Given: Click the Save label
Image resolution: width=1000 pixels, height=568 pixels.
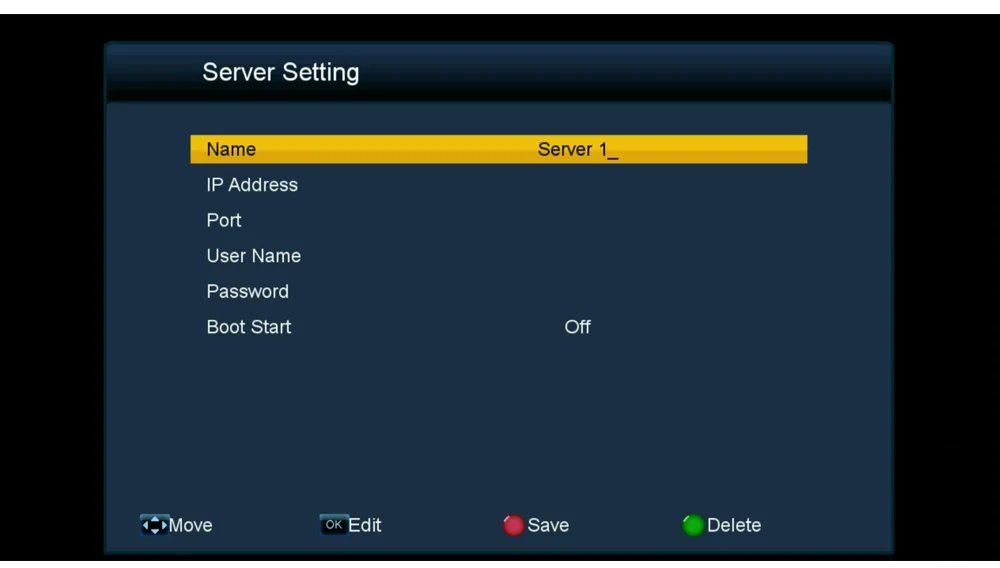Looking at the screenshot, I should click(x=548, y=525).
